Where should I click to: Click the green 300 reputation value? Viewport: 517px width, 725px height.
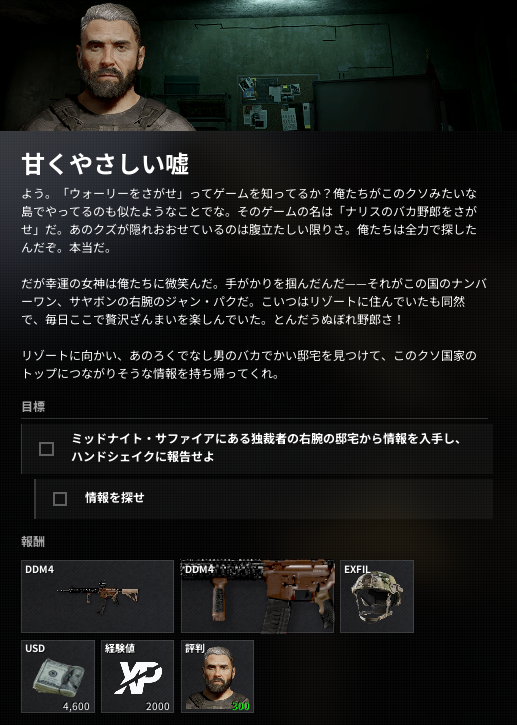(240, 706)
